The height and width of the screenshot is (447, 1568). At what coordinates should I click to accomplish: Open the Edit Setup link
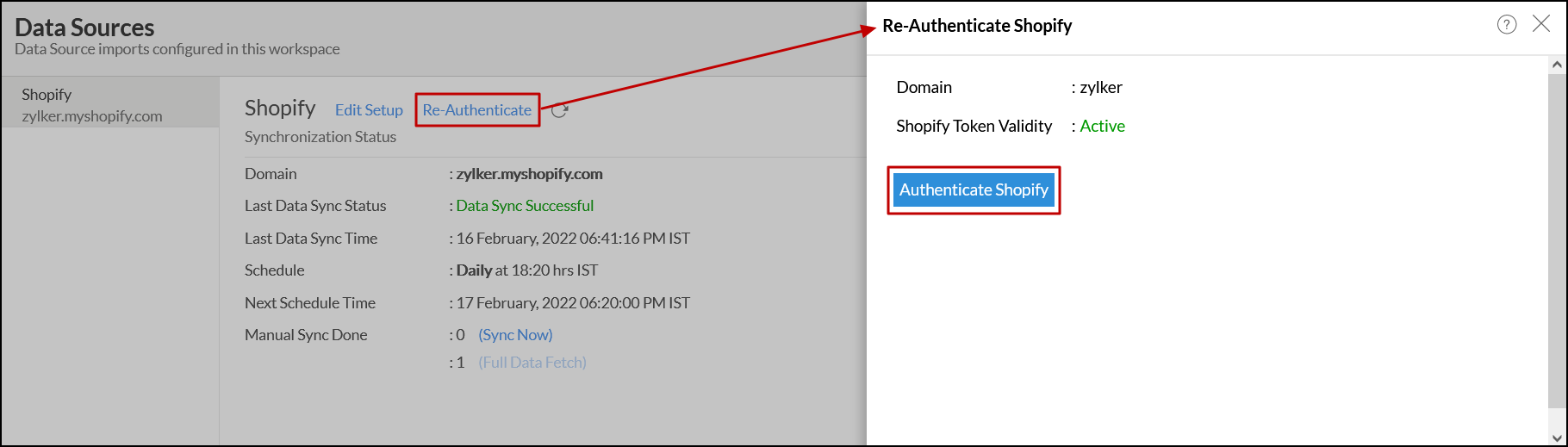[x=369, y=110]
